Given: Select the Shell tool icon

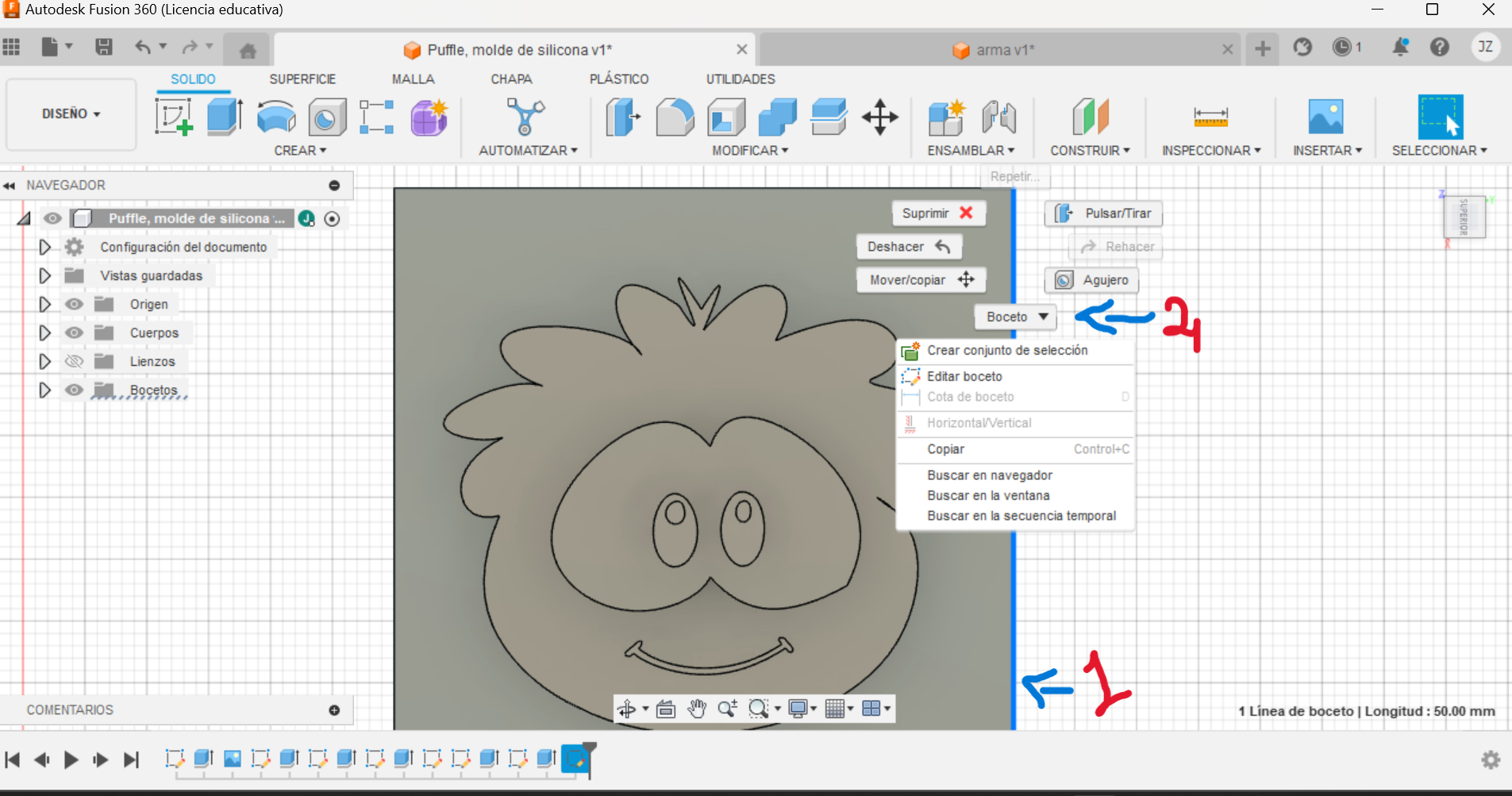Looking at the screenshot, I should coord(726,117).
